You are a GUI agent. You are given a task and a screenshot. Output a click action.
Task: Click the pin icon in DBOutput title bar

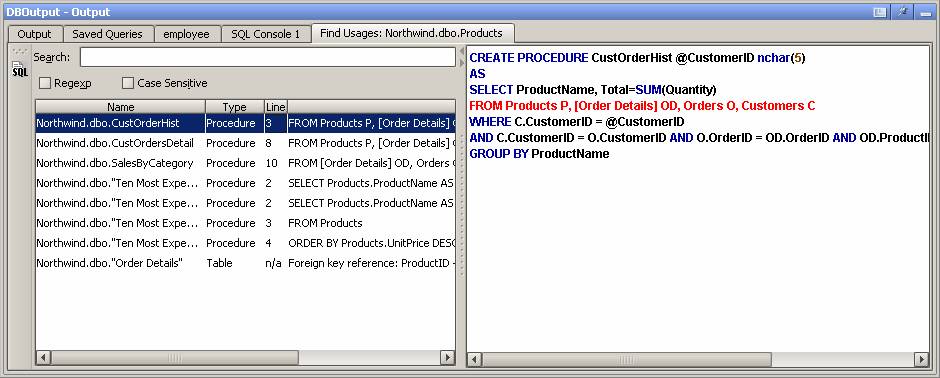[902, 12]
